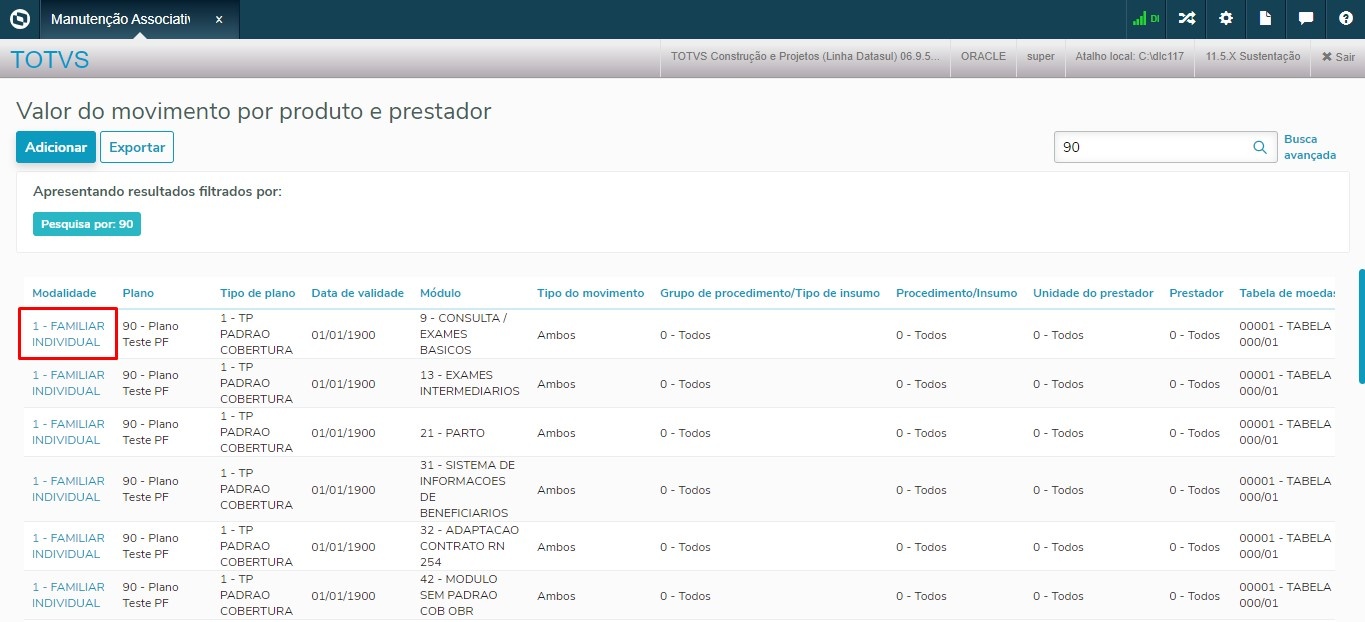This screenshot has height=622, width=1365.
Task: Click ORACLE database label in header
Action: (x=983, y=57)
